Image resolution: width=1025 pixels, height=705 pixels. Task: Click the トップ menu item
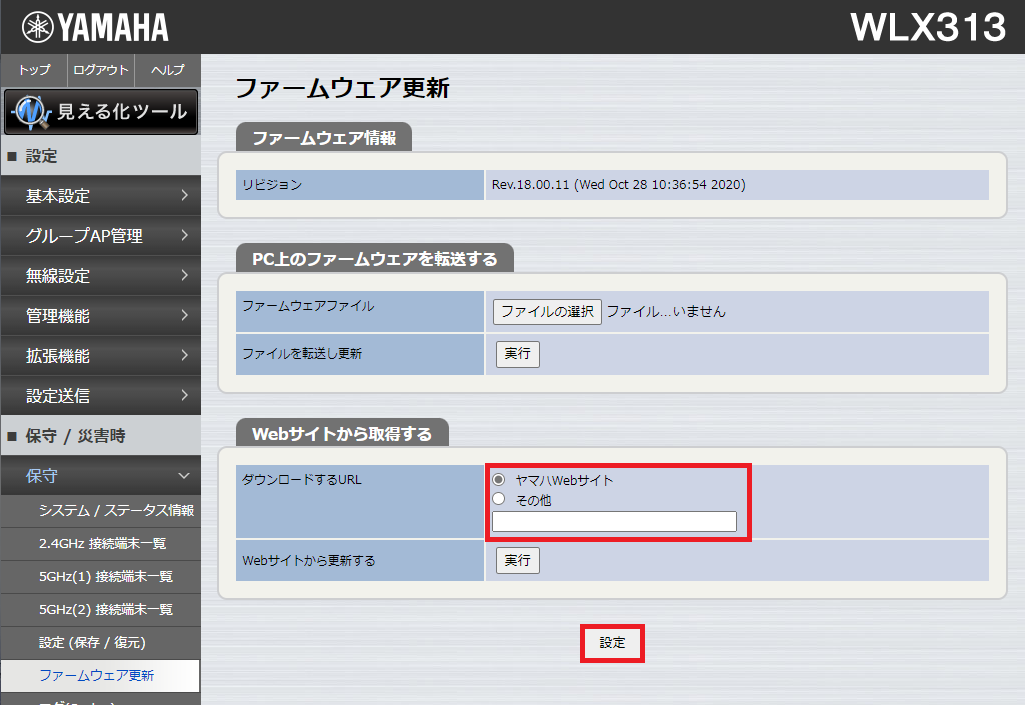click(x=33, y=70)
